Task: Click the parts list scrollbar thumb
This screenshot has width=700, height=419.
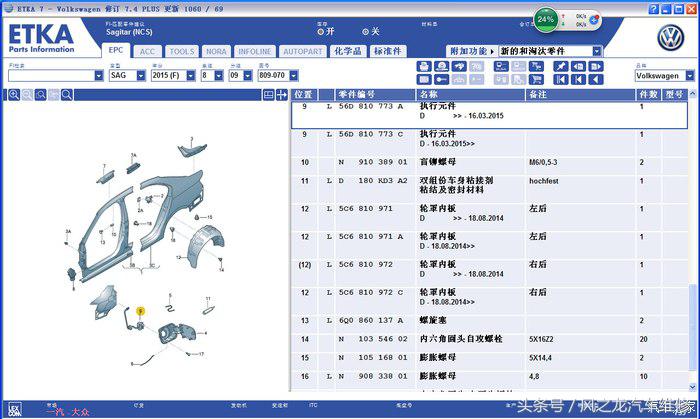Action: (692, 327)
